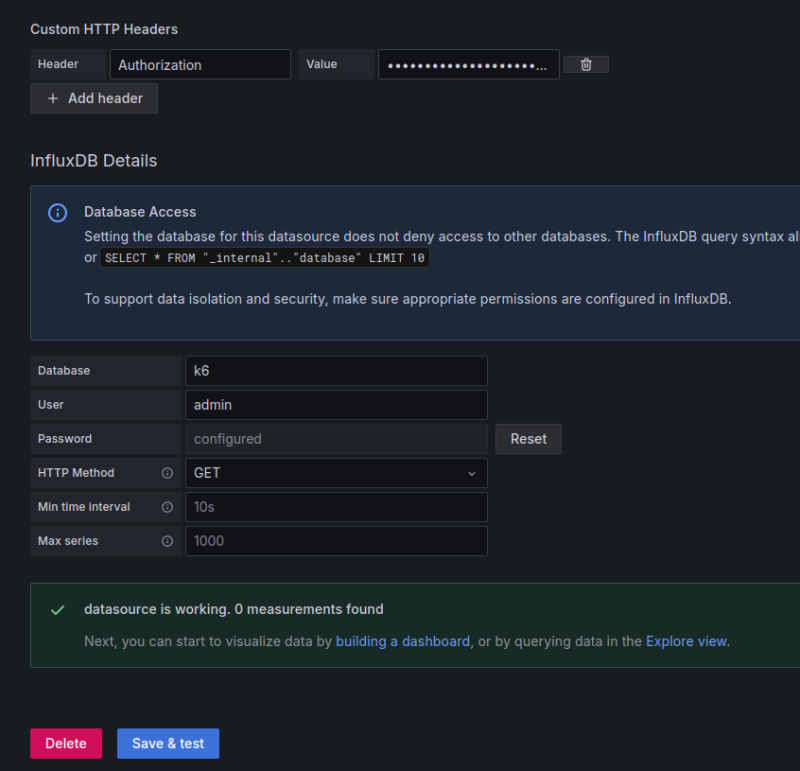Viewport: 800px width, 771px height.
Task: Open the HTTP Method GET dropdown
Action: tap(336, 473)
